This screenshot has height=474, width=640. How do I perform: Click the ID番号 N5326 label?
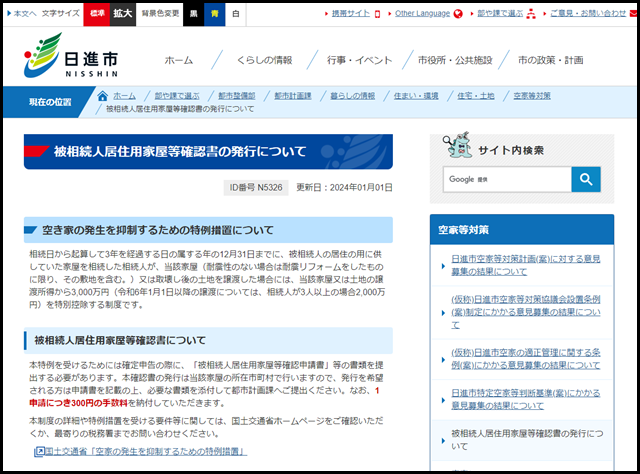(x=256, y=188)
